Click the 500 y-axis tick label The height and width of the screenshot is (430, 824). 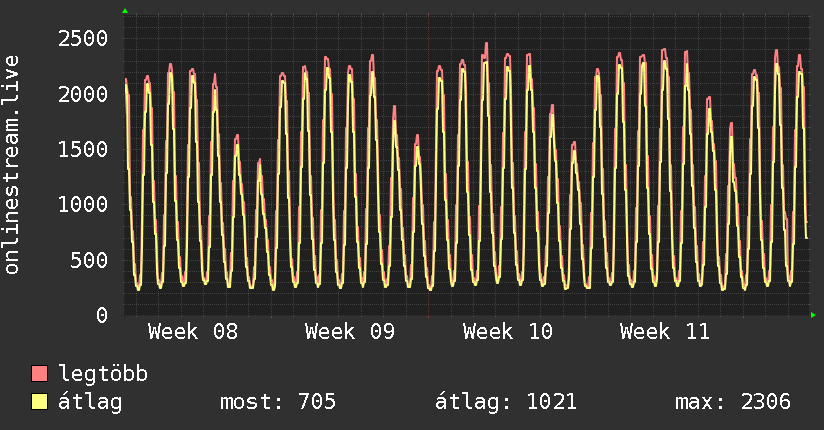[x=89, y=260]
